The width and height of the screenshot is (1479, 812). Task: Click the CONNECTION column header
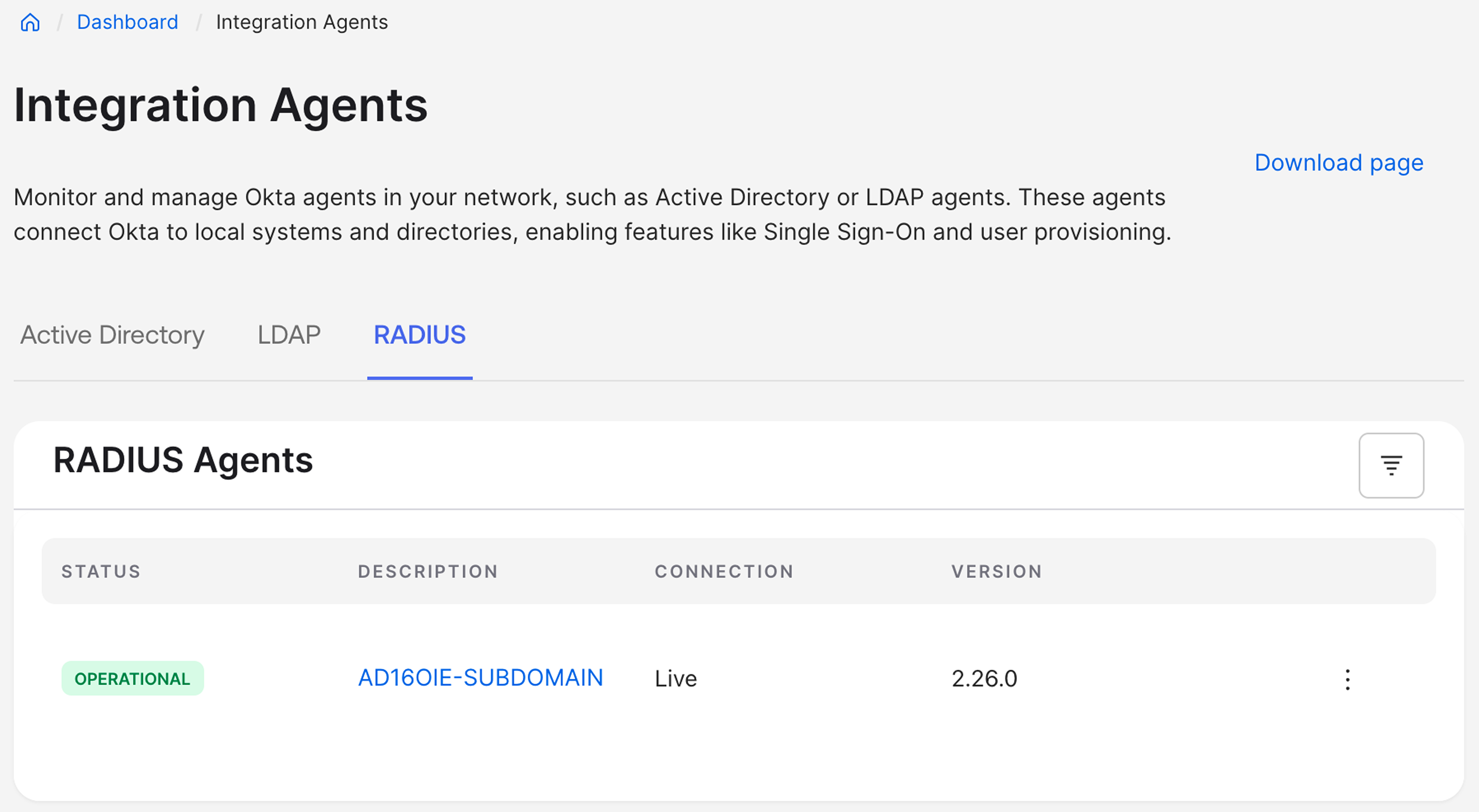[724, 571]
